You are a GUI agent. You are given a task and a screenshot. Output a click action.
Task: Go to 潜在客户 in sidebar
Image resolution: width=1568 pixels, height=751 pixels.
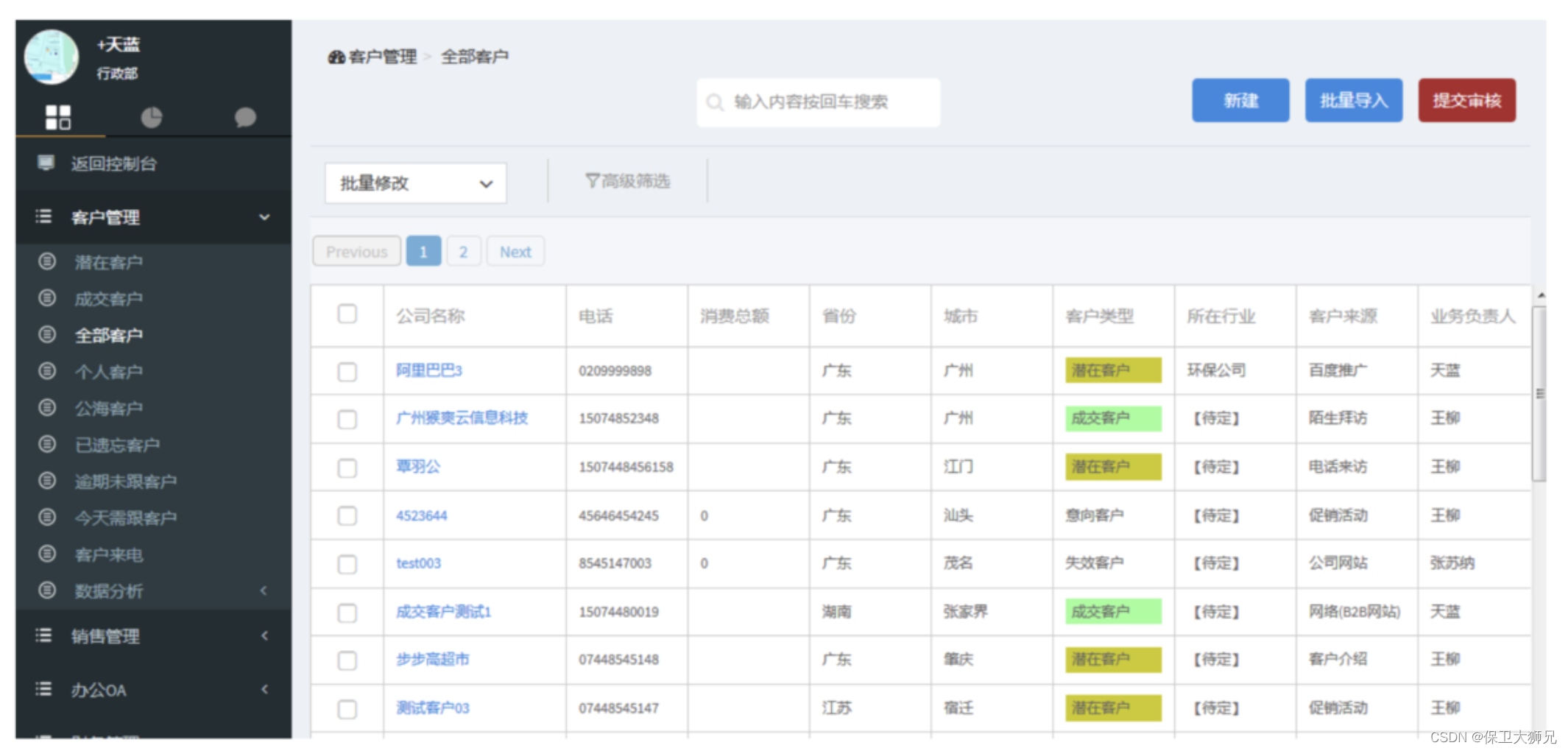coord(109,262)
